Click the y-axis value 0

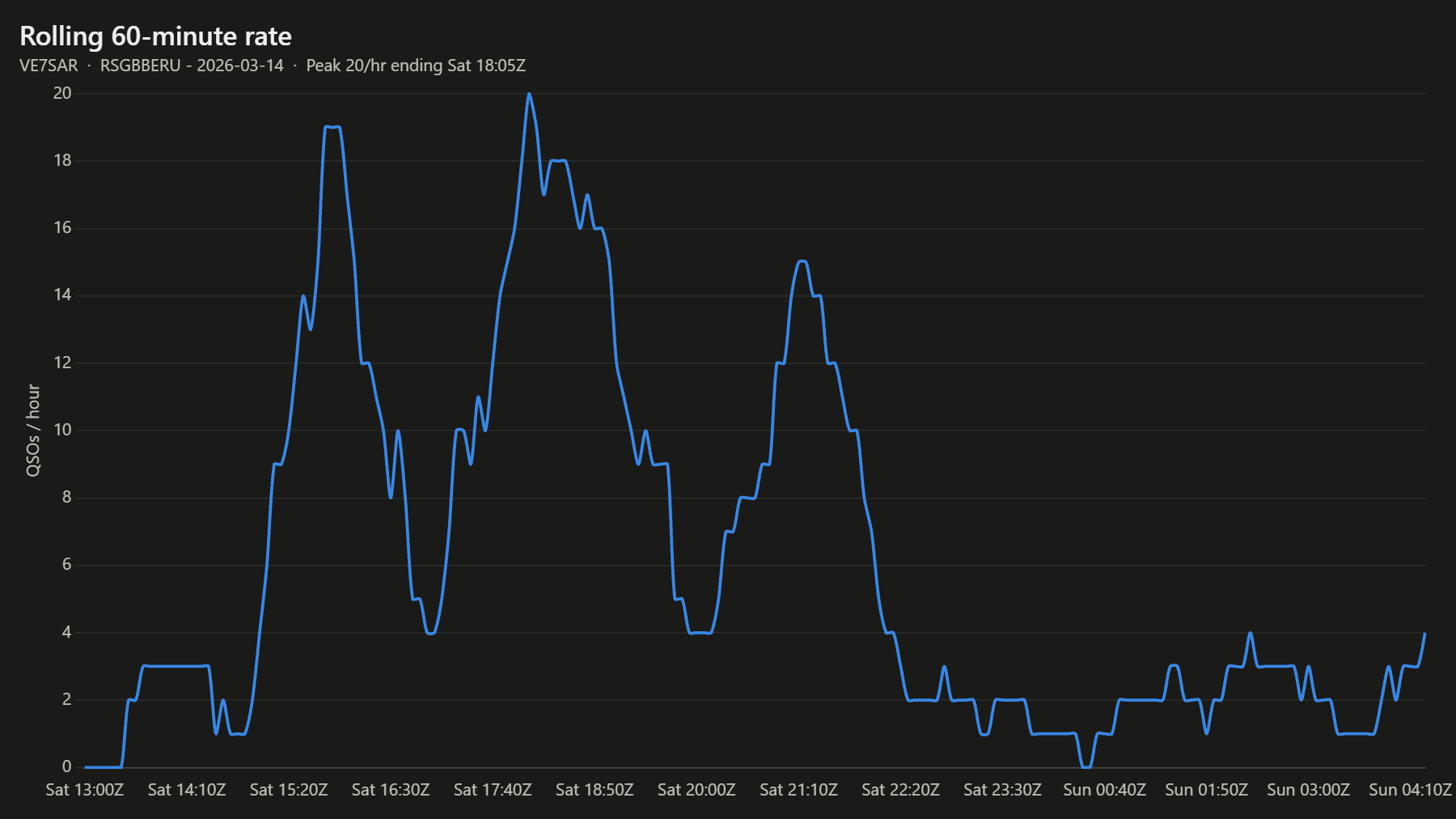[x=67, y=766]
